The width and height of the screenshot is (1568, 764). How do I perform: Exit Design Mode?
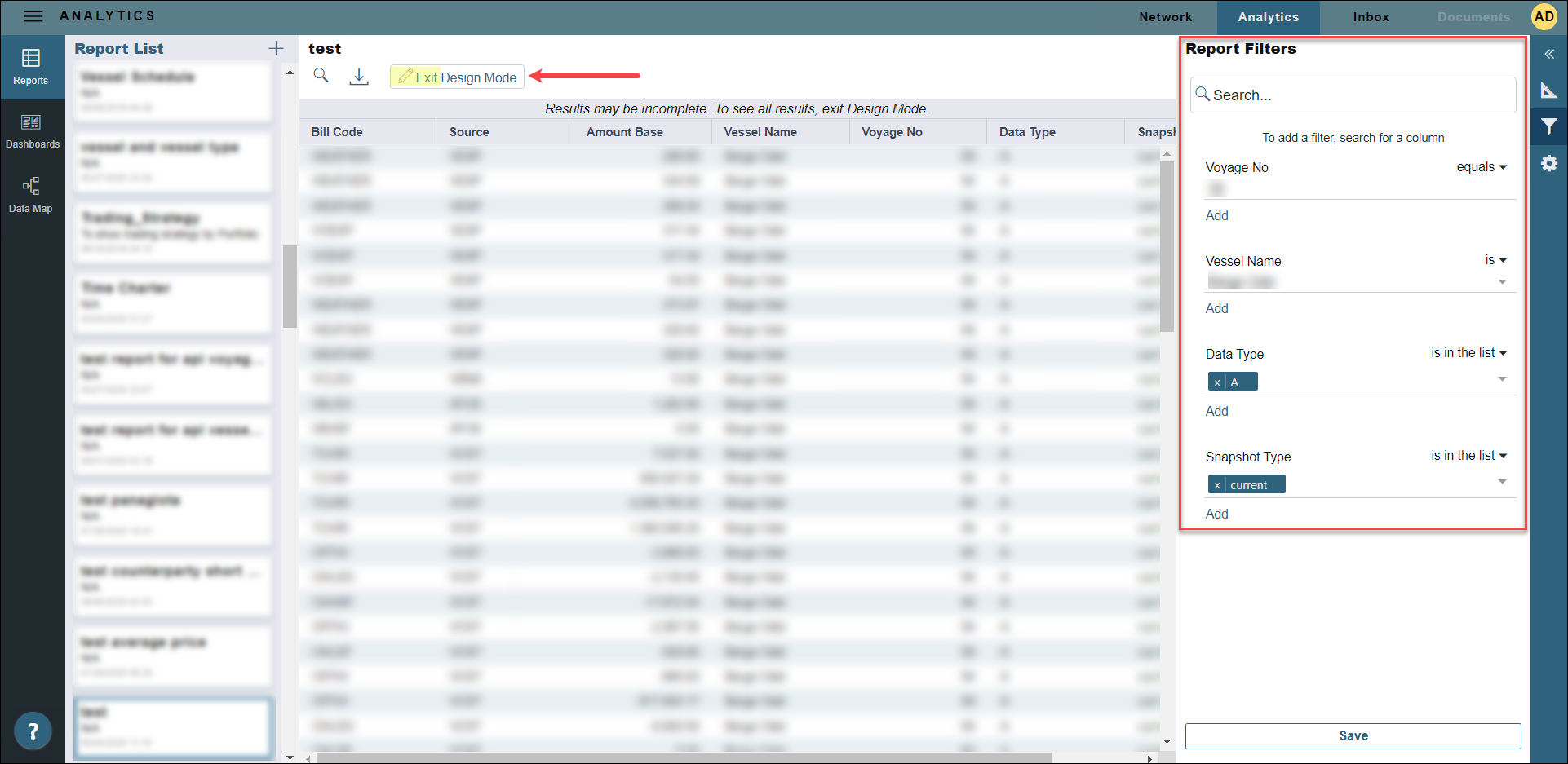click(457, 77)
